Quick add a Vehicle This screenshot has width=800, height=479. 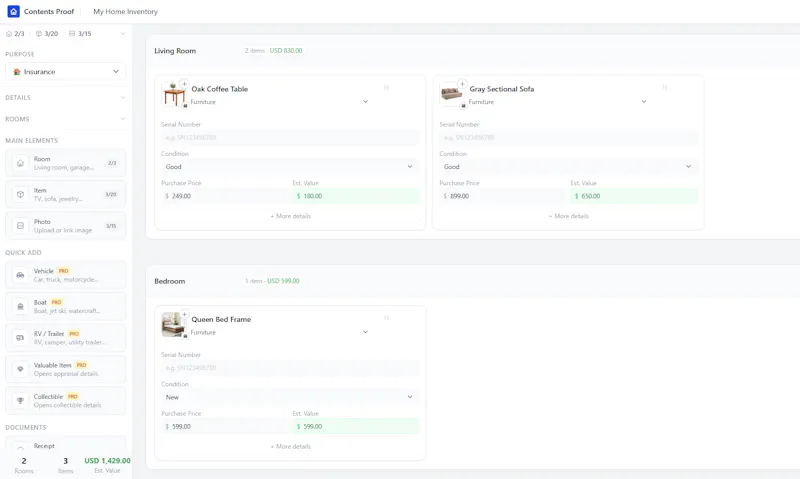(x=66, y=275)
